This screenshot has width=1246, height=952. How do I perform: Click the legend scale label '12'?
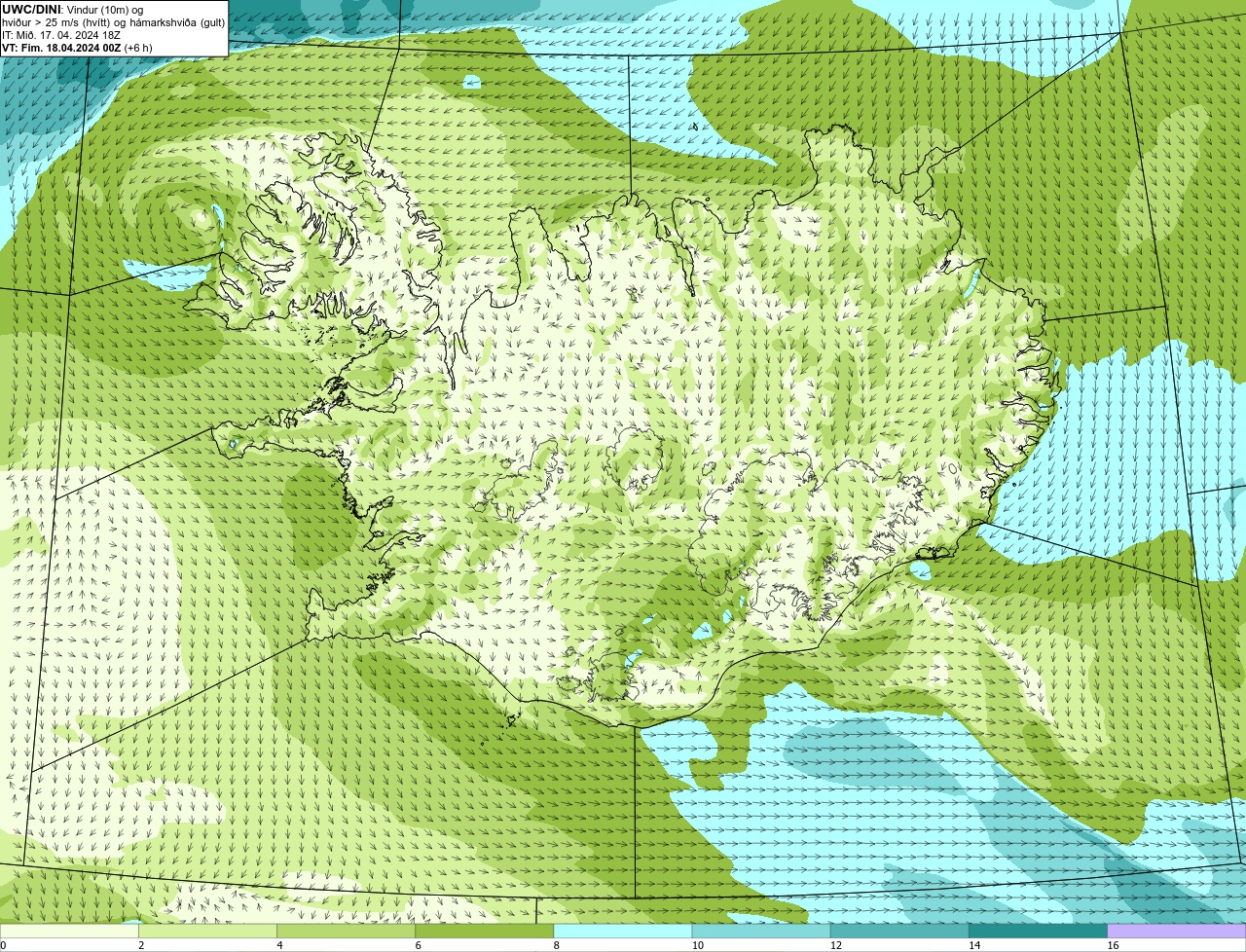835,945
